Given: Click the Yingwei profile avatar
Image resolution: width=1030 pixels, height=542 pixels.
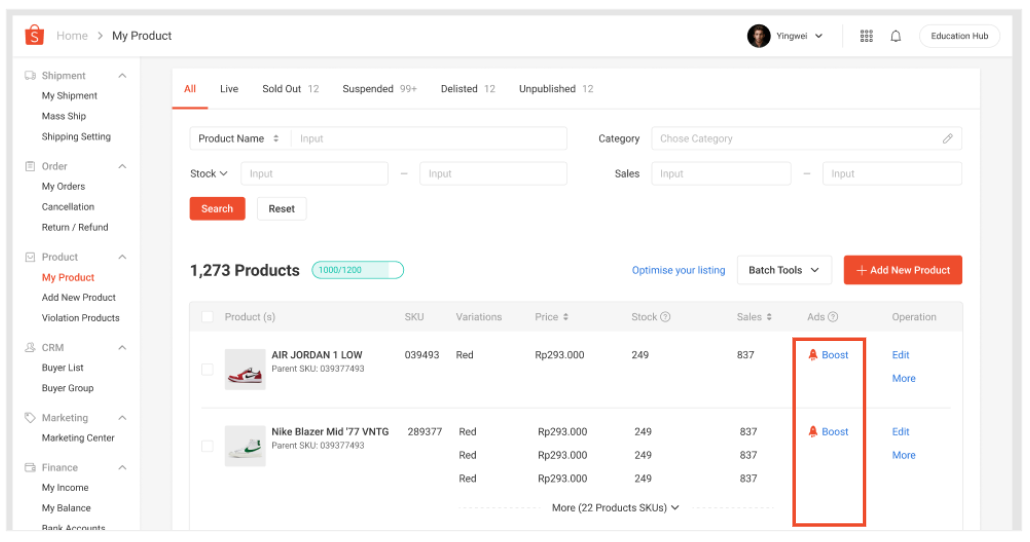Looking at the screenshot, I should click(x=759, y=36).
